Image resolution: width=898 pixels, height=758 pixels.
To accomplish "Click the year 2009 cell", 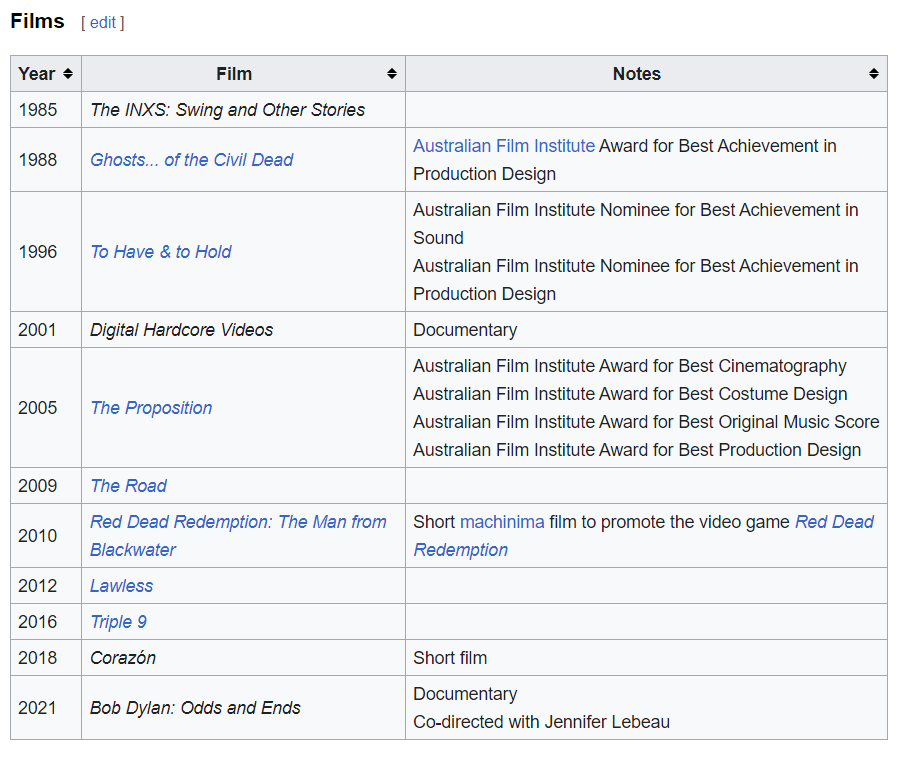I will pos(46,486).
